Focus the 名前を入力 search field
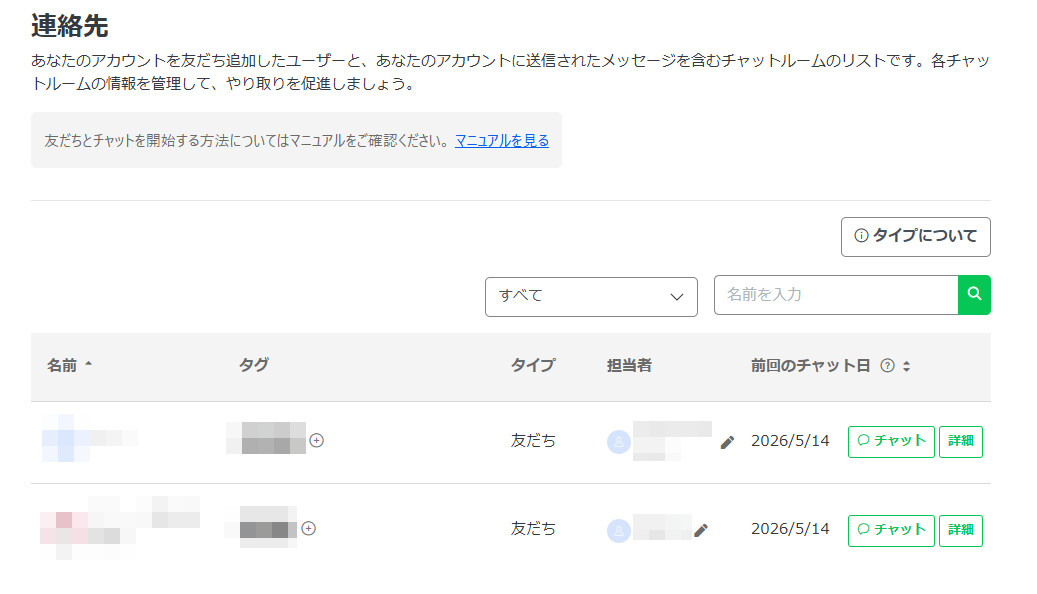The image size is (1037, 594). [836, 295]
